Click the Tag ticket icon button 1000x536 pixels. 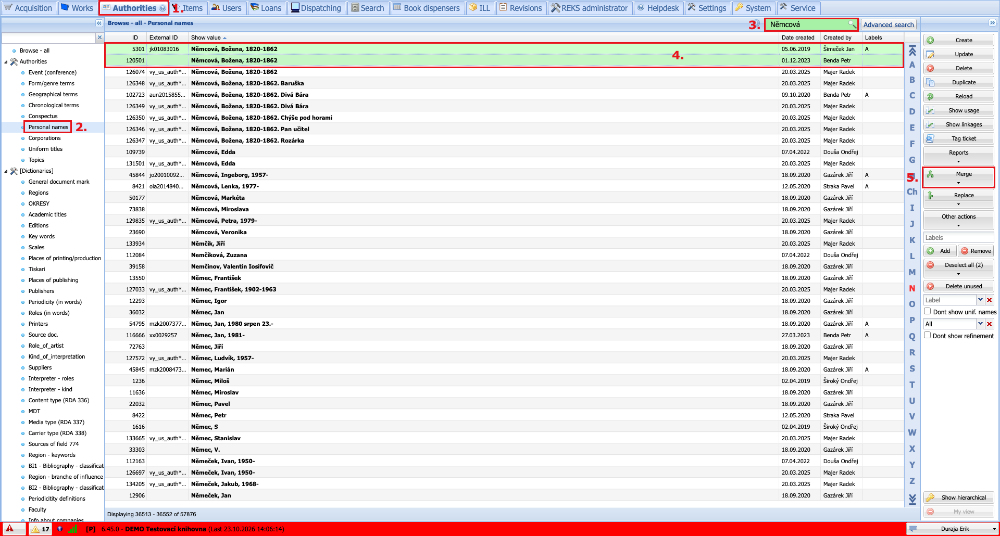pos(959,138)
